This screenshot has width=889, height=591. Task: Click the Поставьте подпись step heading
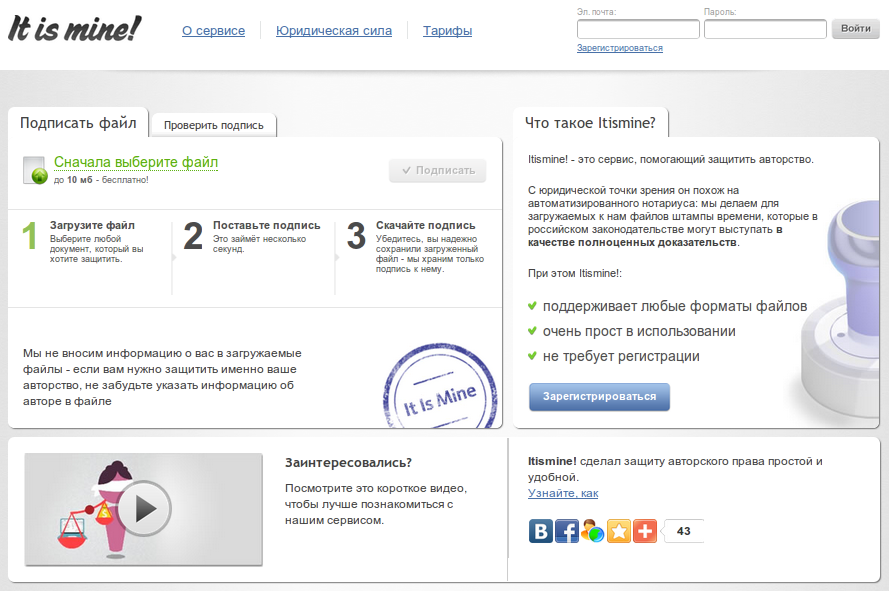click(266, 225)
